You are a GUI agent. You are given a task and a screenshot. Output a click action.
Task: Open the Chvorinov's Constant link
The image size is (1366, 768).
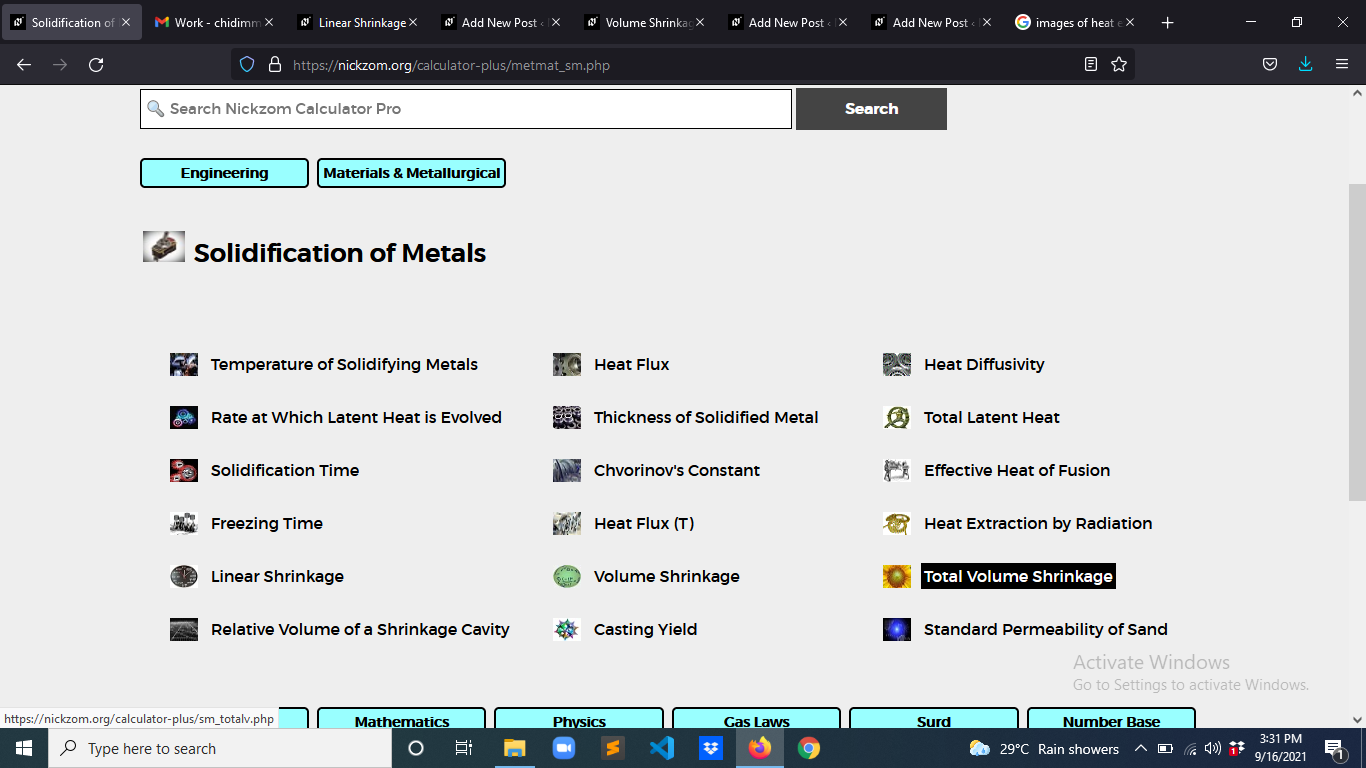click(677, 470)
